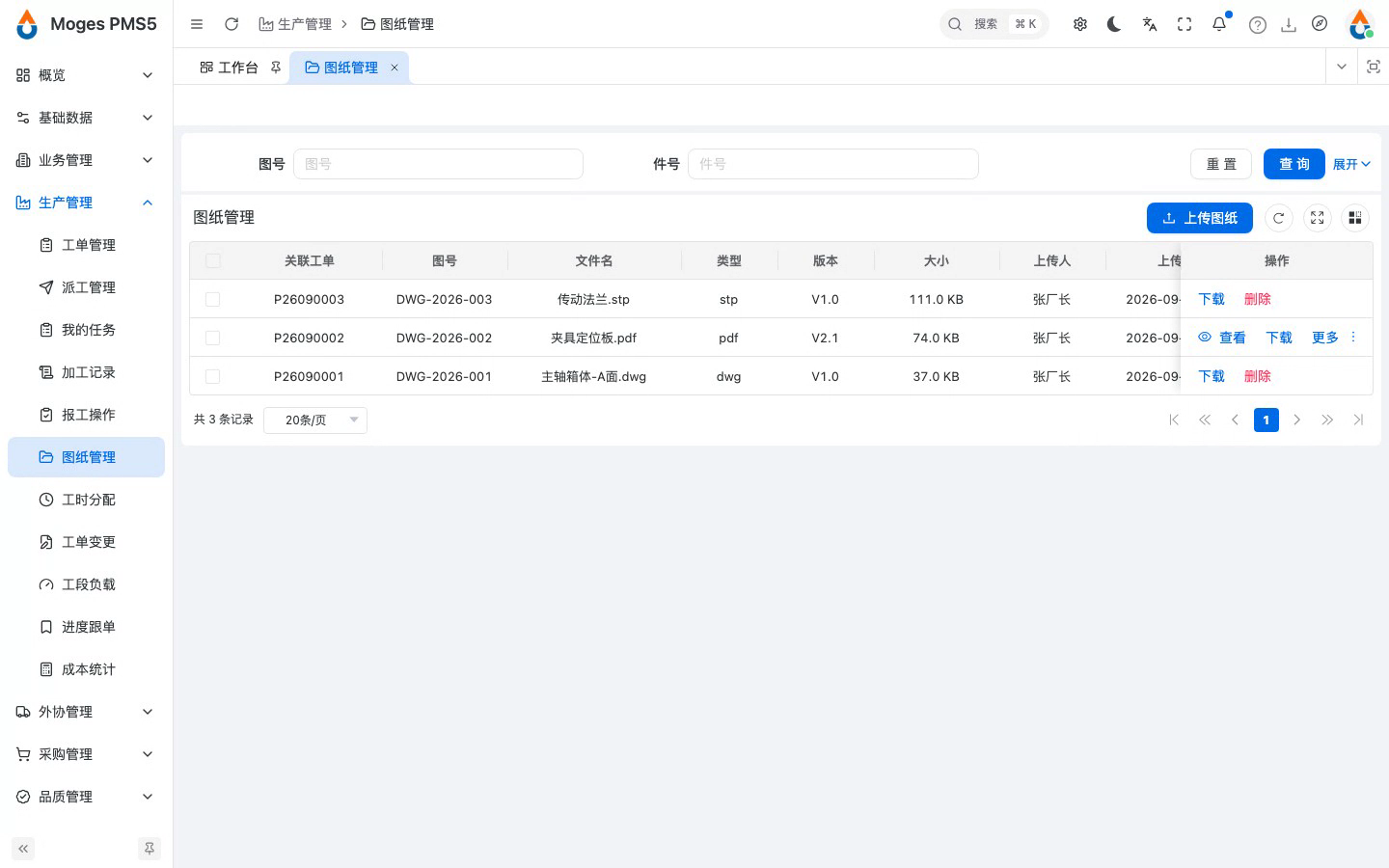
Task: Select the P26090003 row checkbox
Action: [x=213, y=299]
